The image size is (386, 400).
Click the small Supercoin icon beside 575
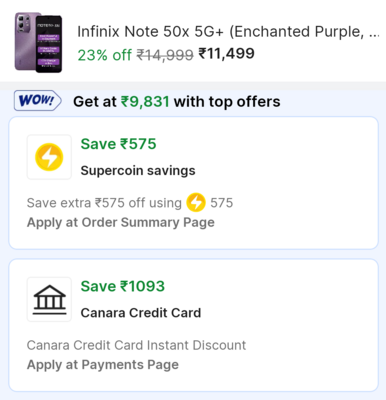coord(196,202)
